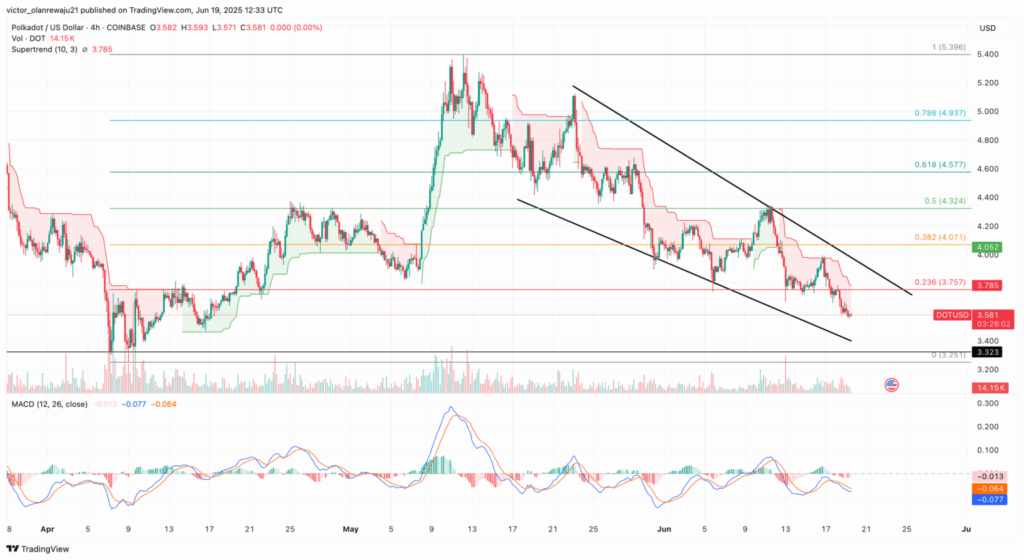Open the USD currency selector
1024x560 pixels.
pyautogui.click(x=987, y=28)
